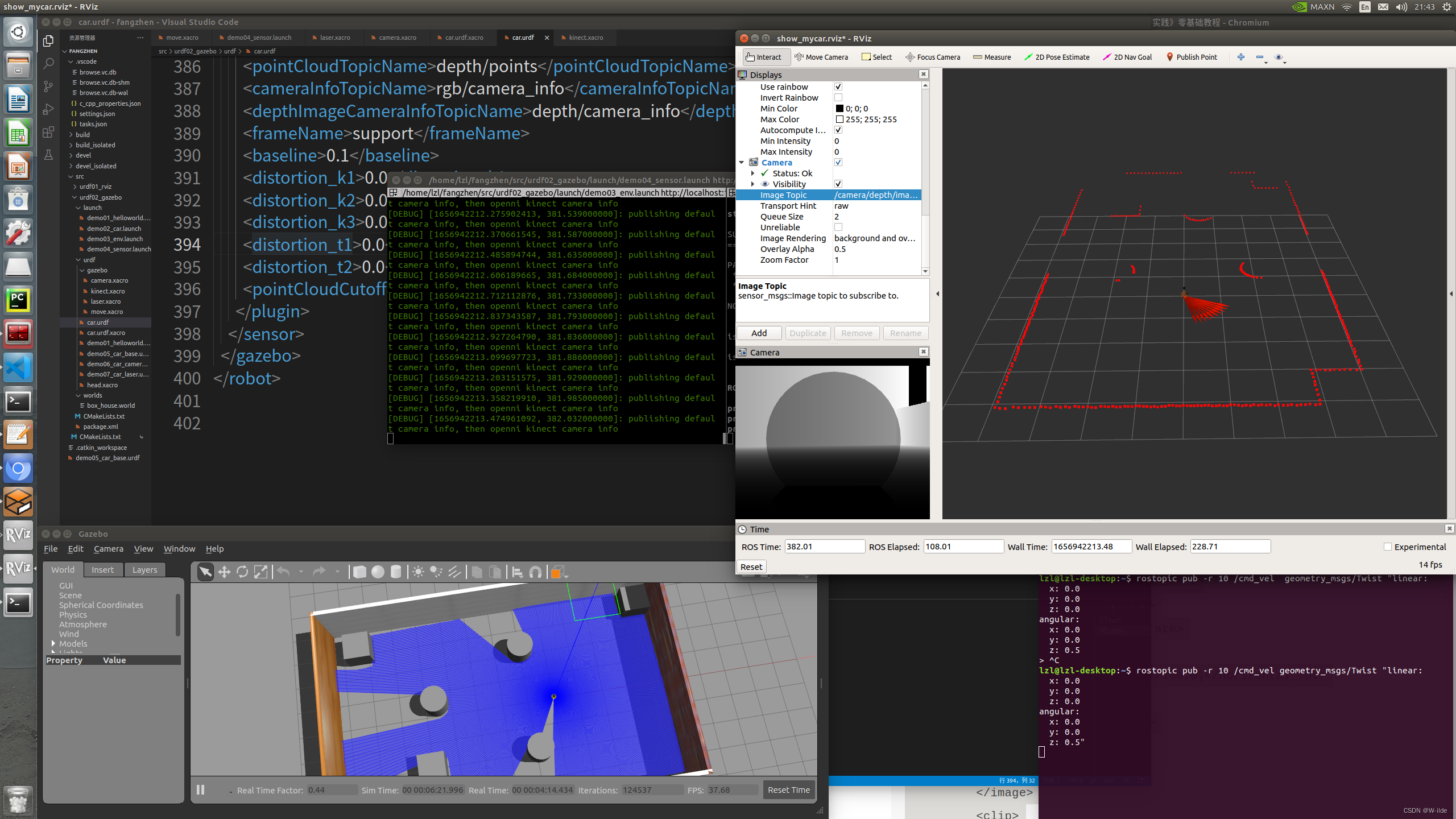Toggle Unreliable checkbox

click(x=838, y=227)
